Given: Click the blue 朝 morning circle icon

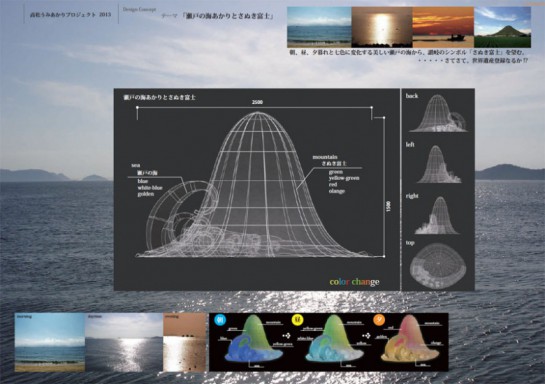Looking at the screenshot, I should point(220,320).
